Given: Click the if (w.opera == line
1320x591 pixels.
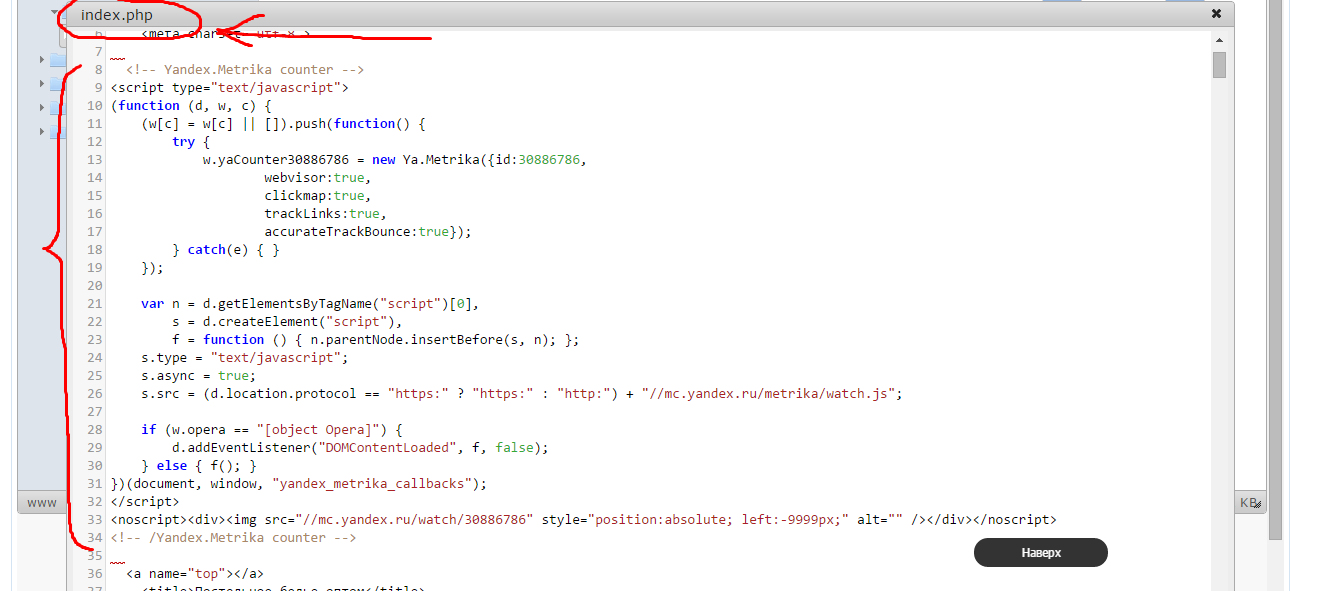Looking at the screenshot, I should [272, 430].
